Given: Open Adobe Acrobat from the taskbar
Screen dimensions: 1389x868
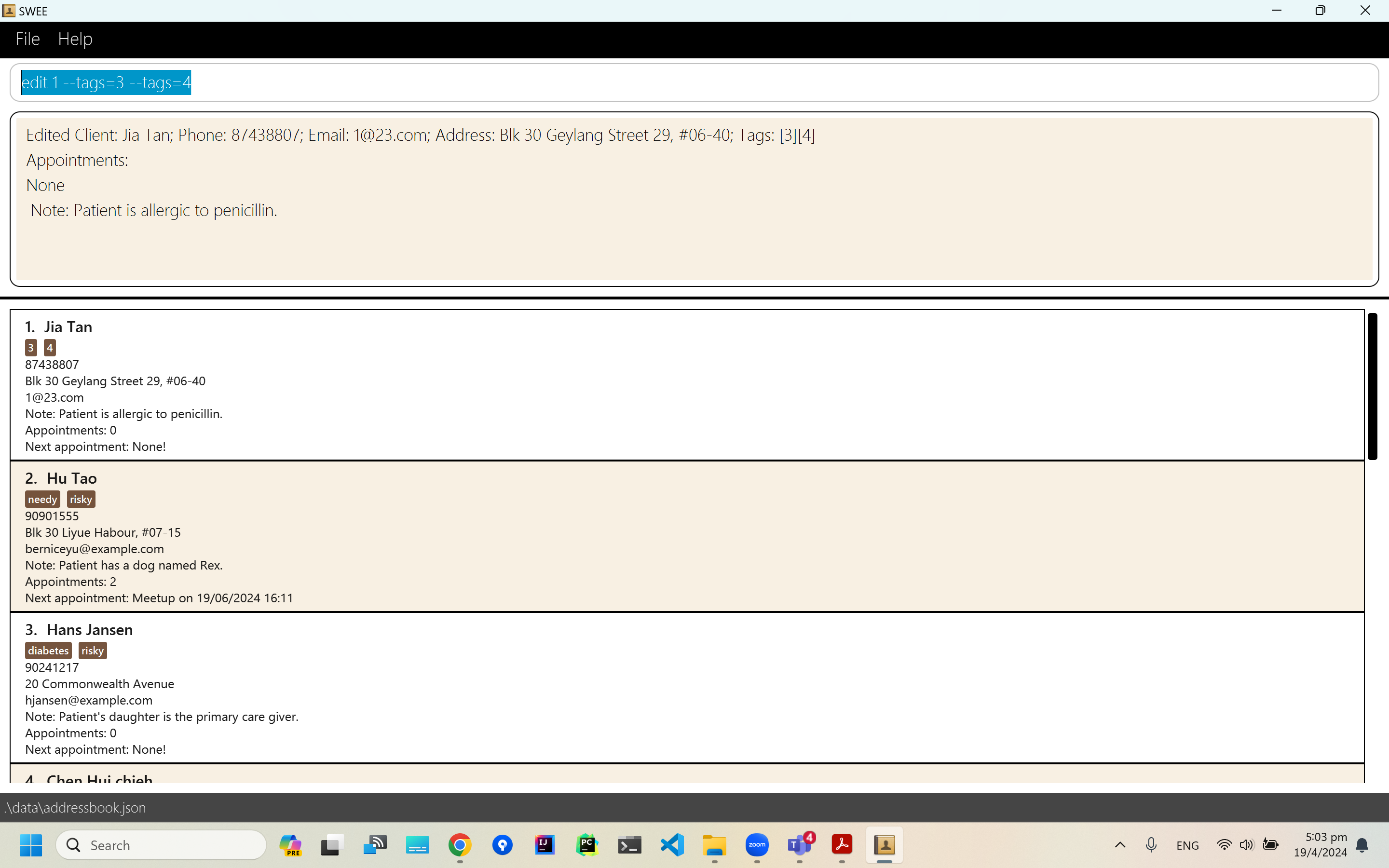Looking at the screenshot, I should [x=842, y=845].
